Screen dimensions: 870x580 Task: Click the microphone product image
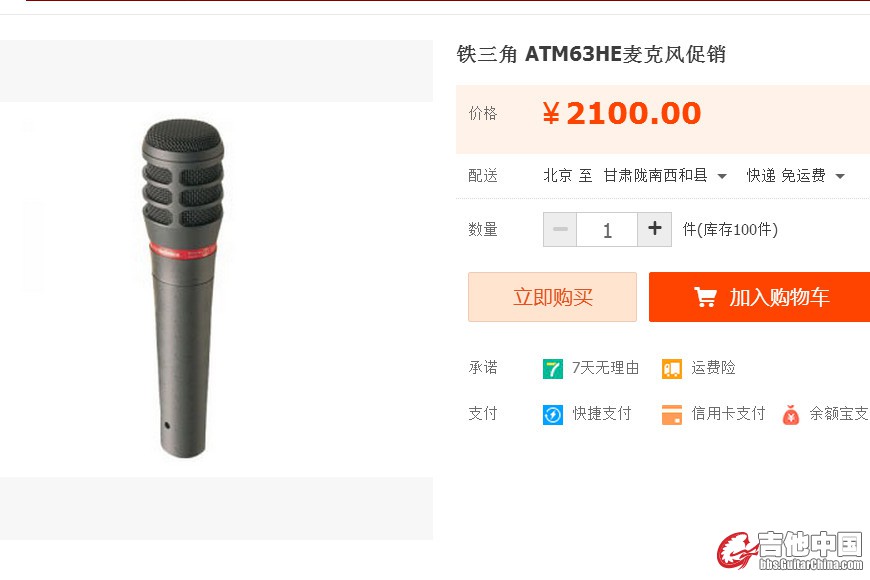183,289
